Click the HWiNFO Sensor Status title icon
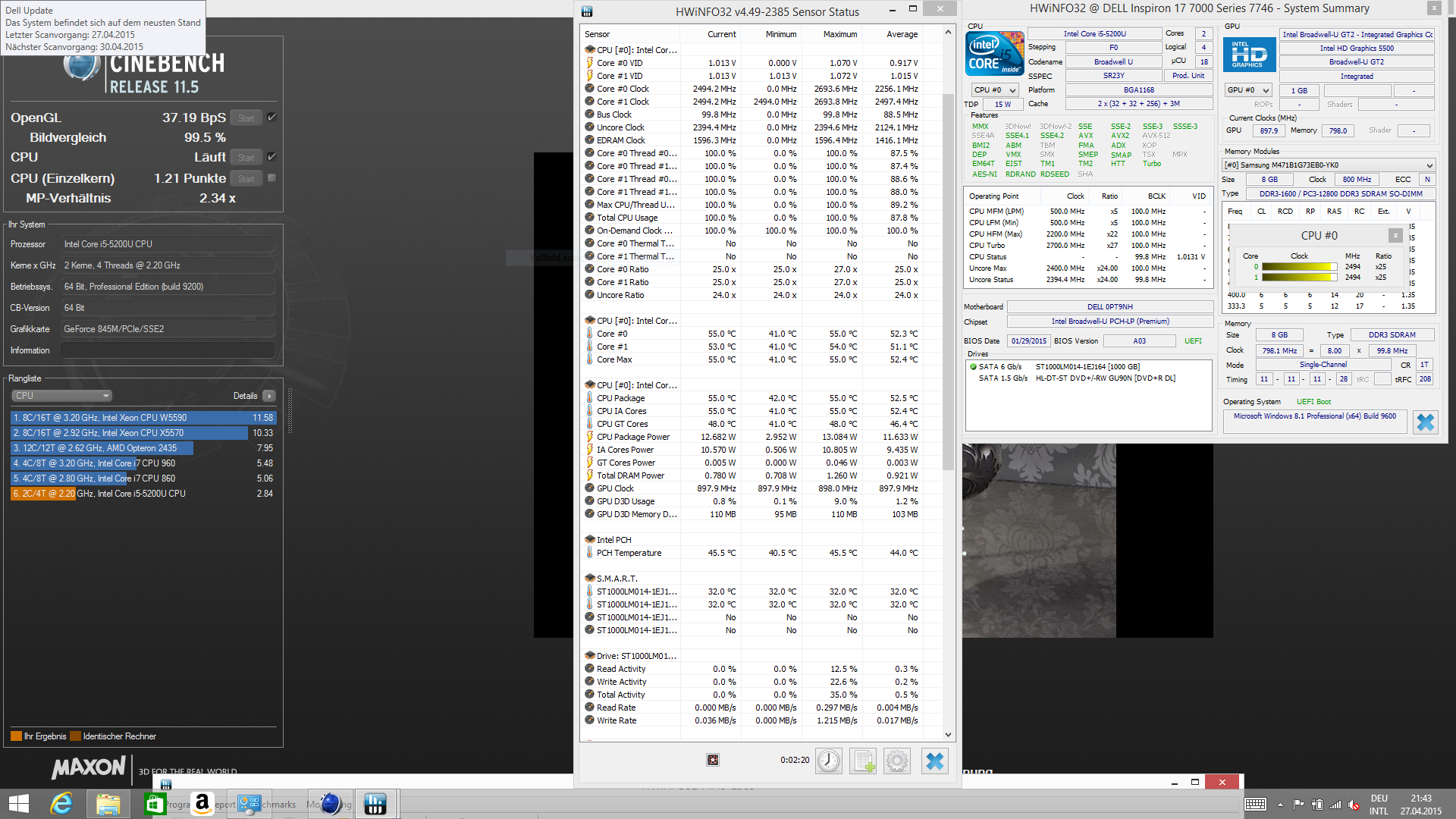1456x819 pixels. (587, 11)
